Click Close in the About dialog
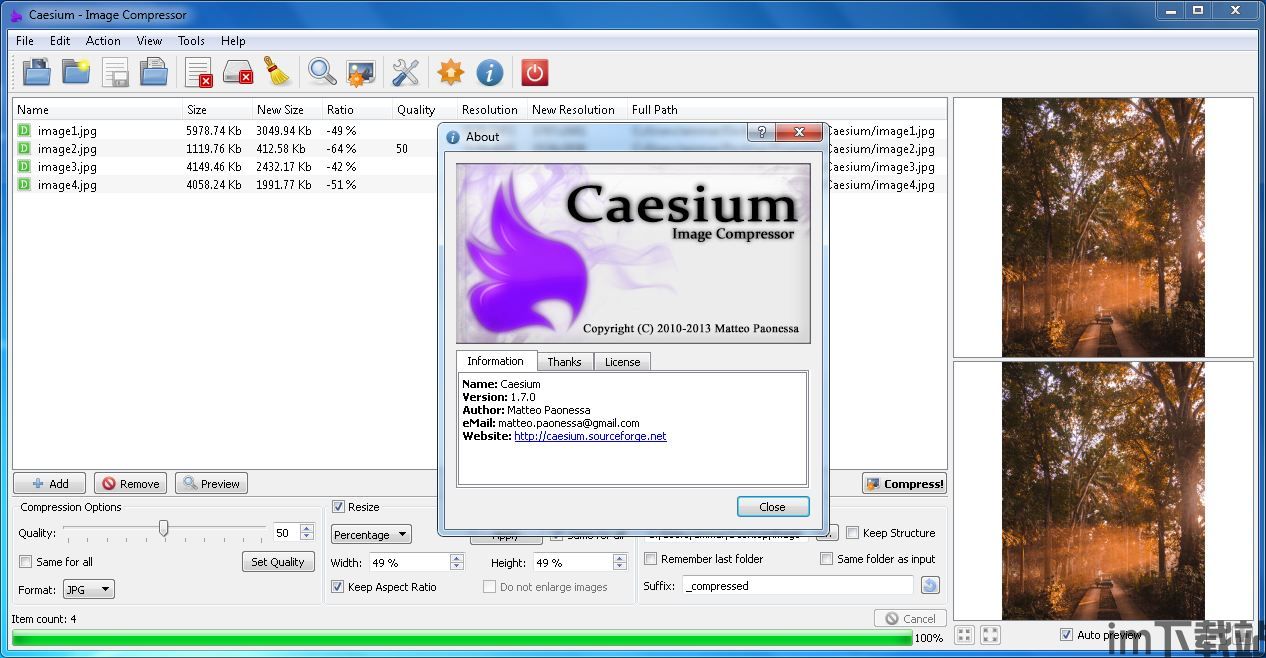Viewport: 1266px width, 658px height. (x=773, y=507)
